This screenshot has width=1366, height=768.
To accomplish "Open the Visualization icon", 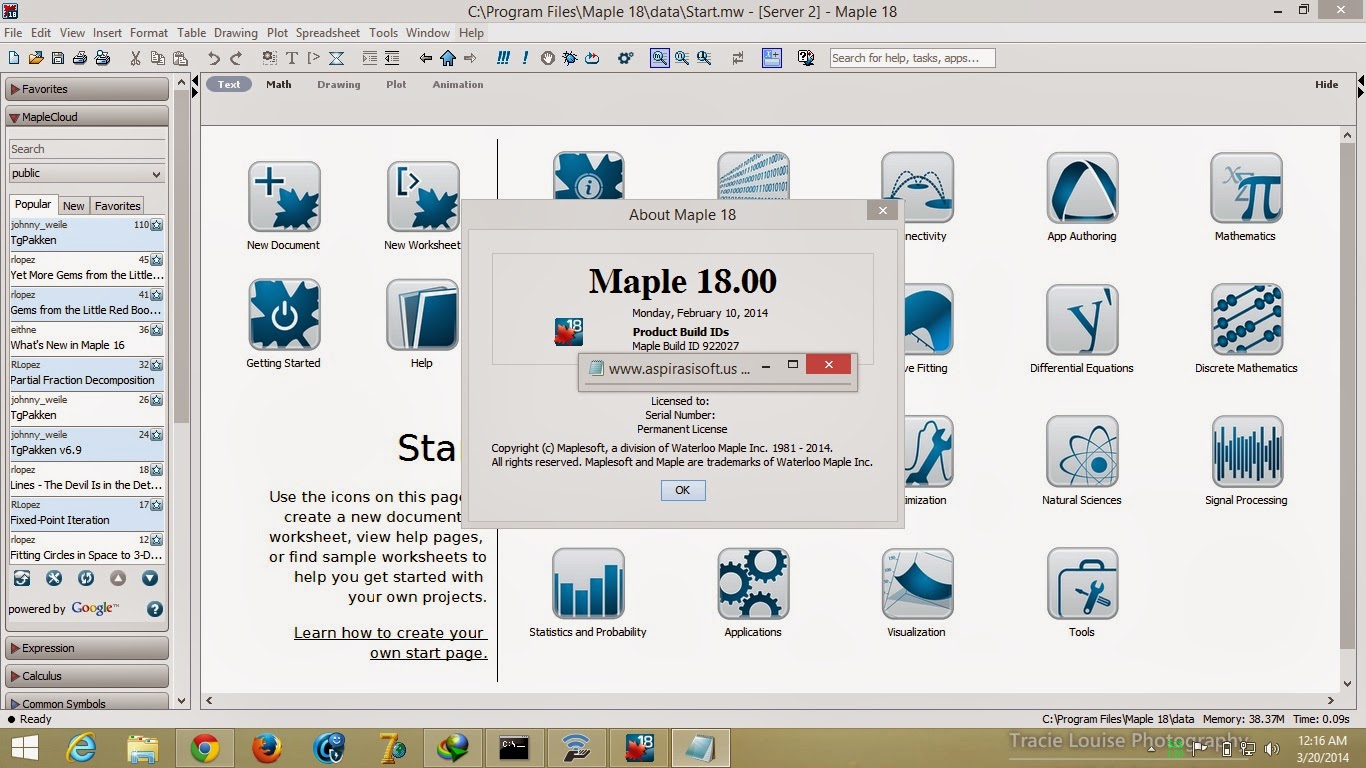I will [x=917, y=584].
